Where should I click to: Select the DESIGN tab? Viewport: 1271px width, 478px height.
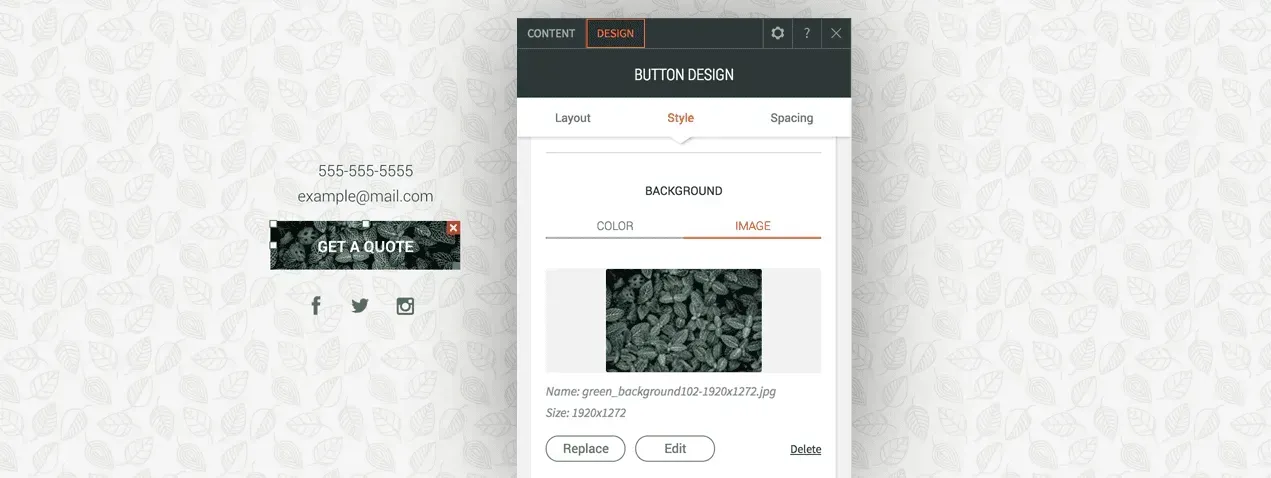coord(616,33)
